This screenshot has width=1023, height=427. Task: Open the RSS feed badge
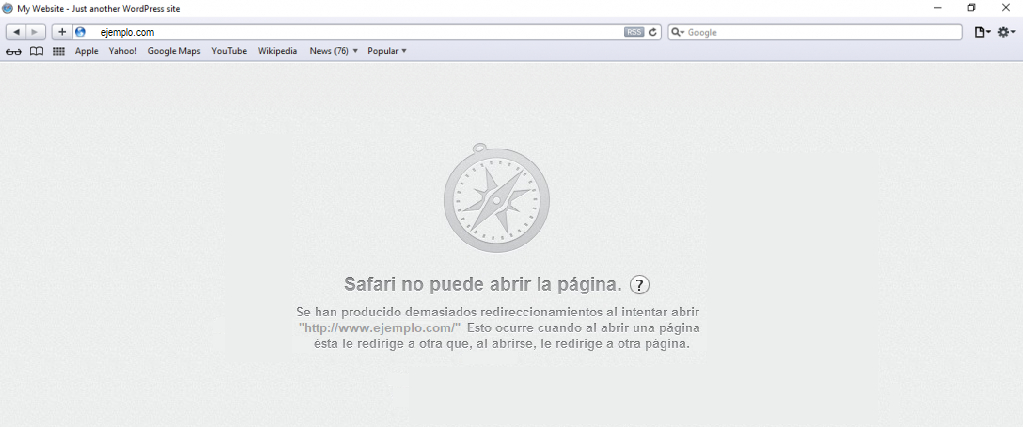coord(634,32)
